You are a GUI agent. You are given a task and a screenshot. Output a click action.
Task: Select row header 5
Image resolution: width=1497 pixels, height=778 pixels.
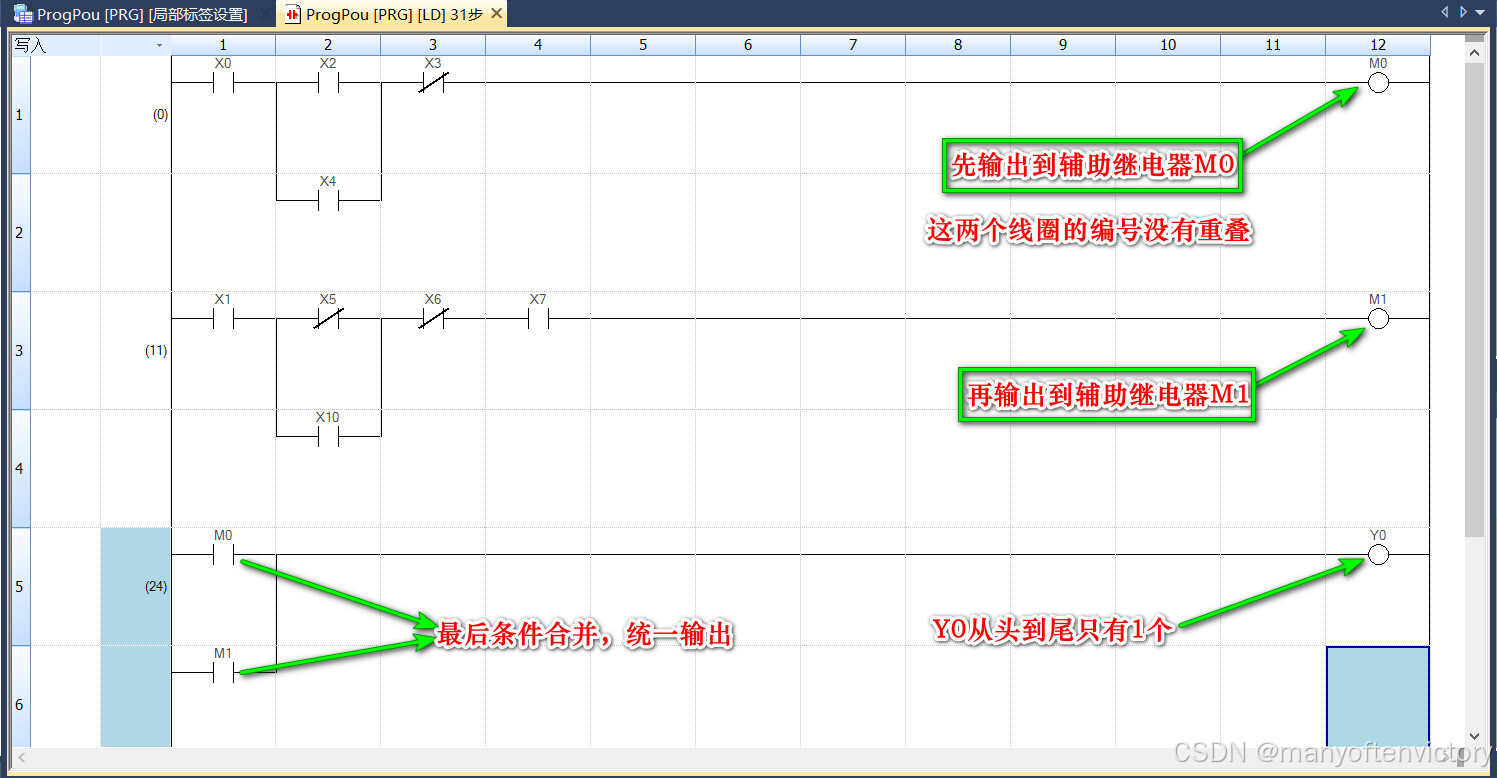coord(20,587)
